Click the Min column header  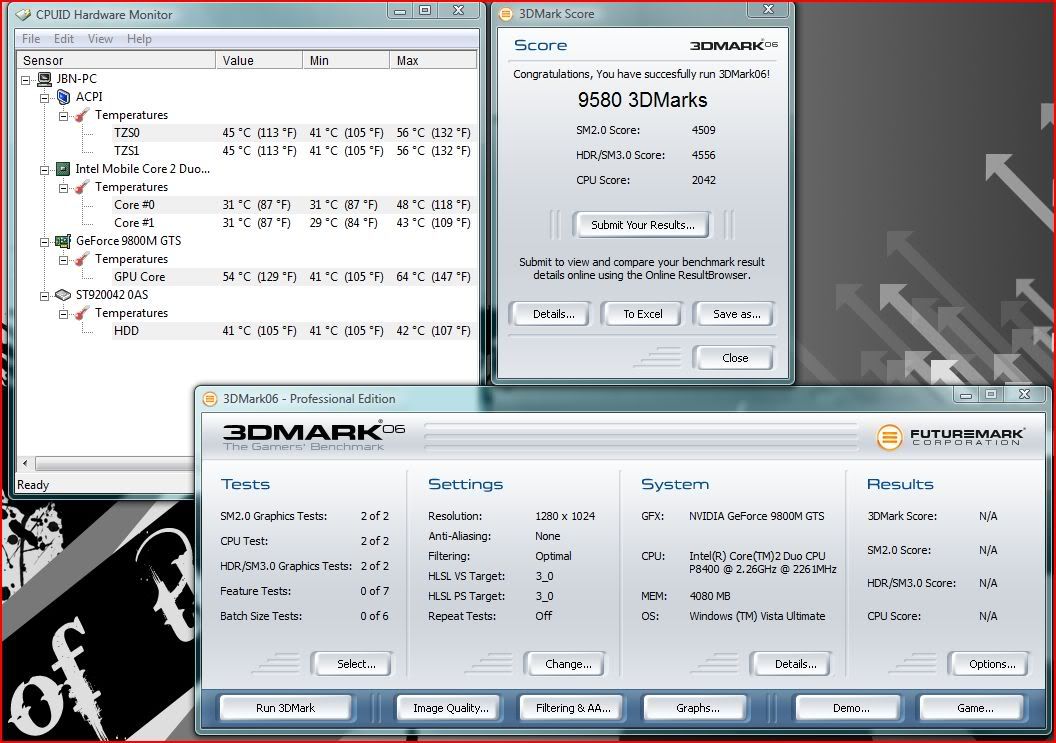[x=346, y=61]
